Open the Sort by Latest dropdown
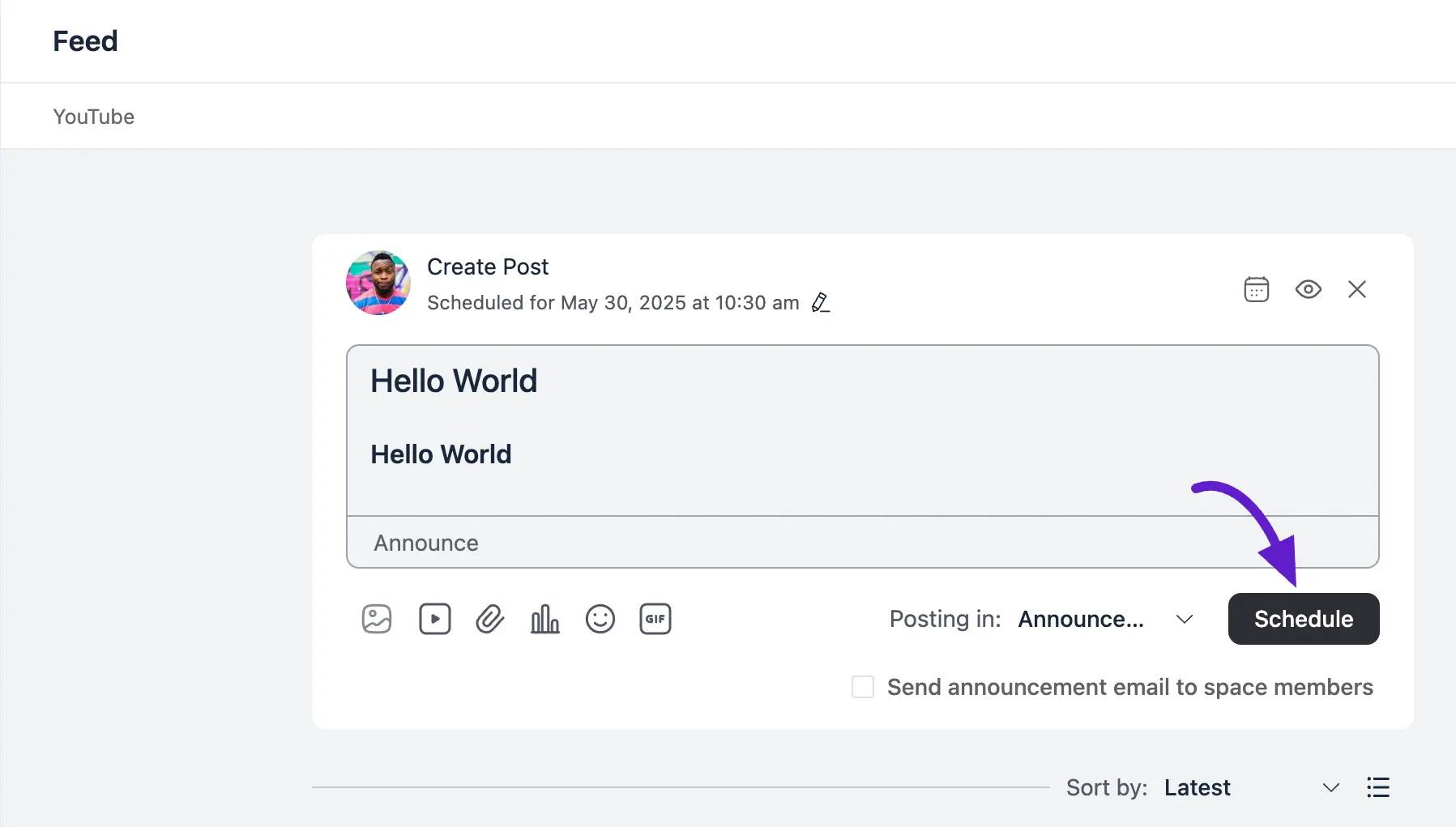 (1252, 787)
